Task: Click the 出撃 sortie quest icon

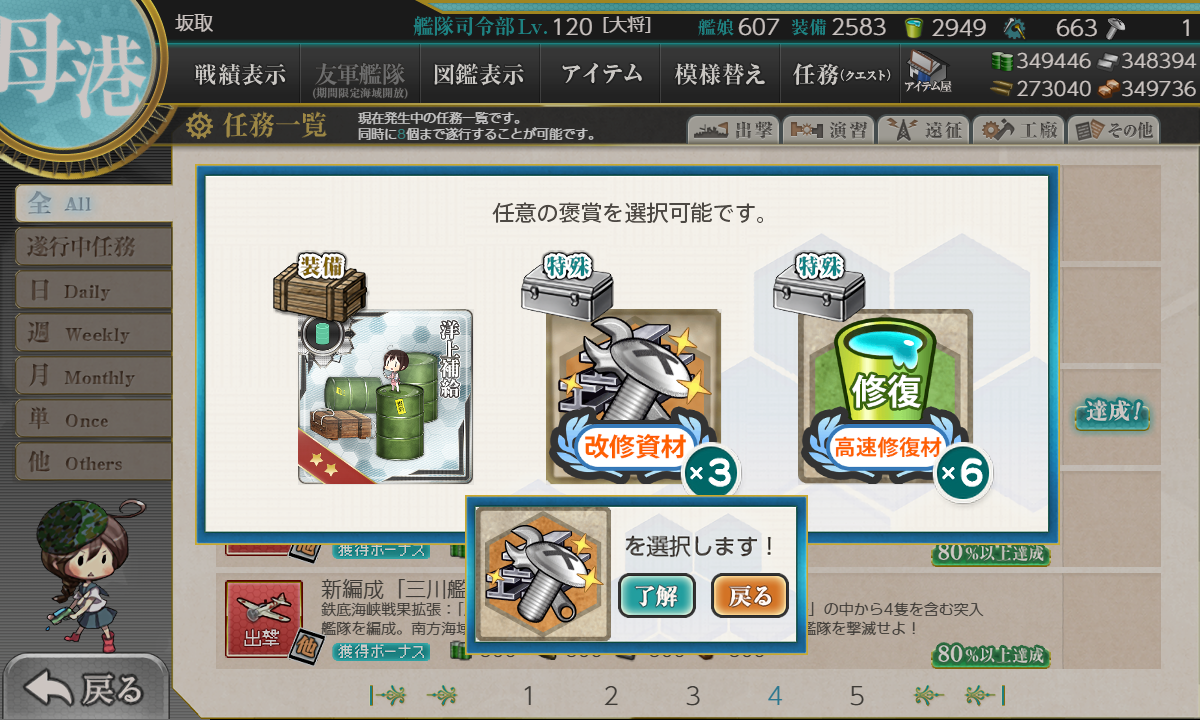Action: pos(264,621)
